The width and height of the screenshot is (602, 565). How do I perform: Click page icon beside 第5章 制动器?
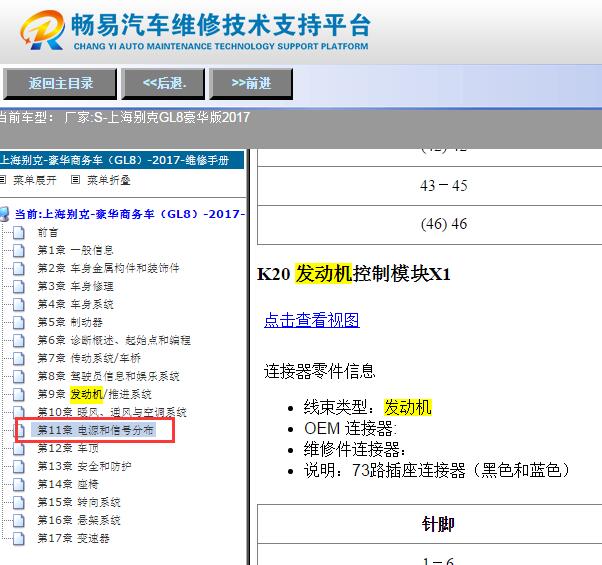tap(18, 322)
